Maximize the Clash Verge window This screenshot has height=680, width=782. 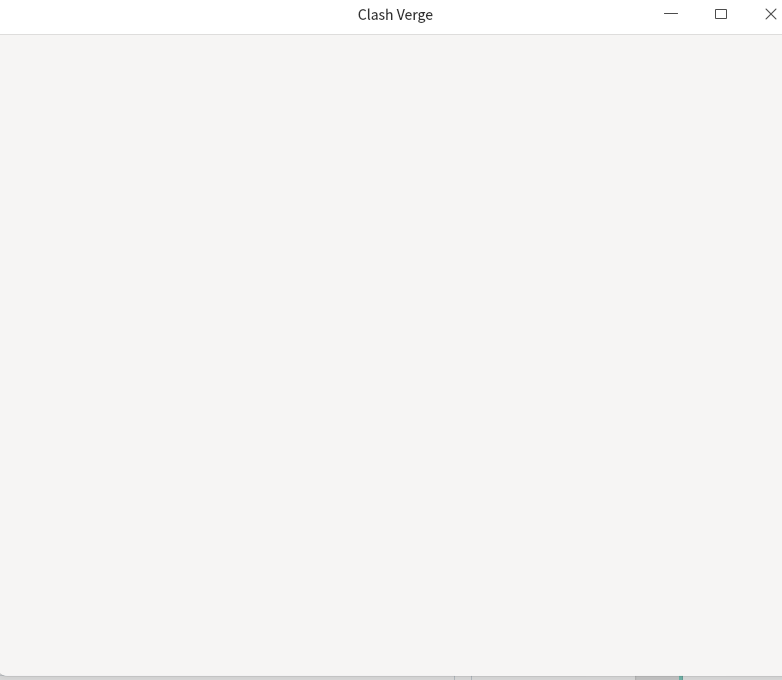721,14
